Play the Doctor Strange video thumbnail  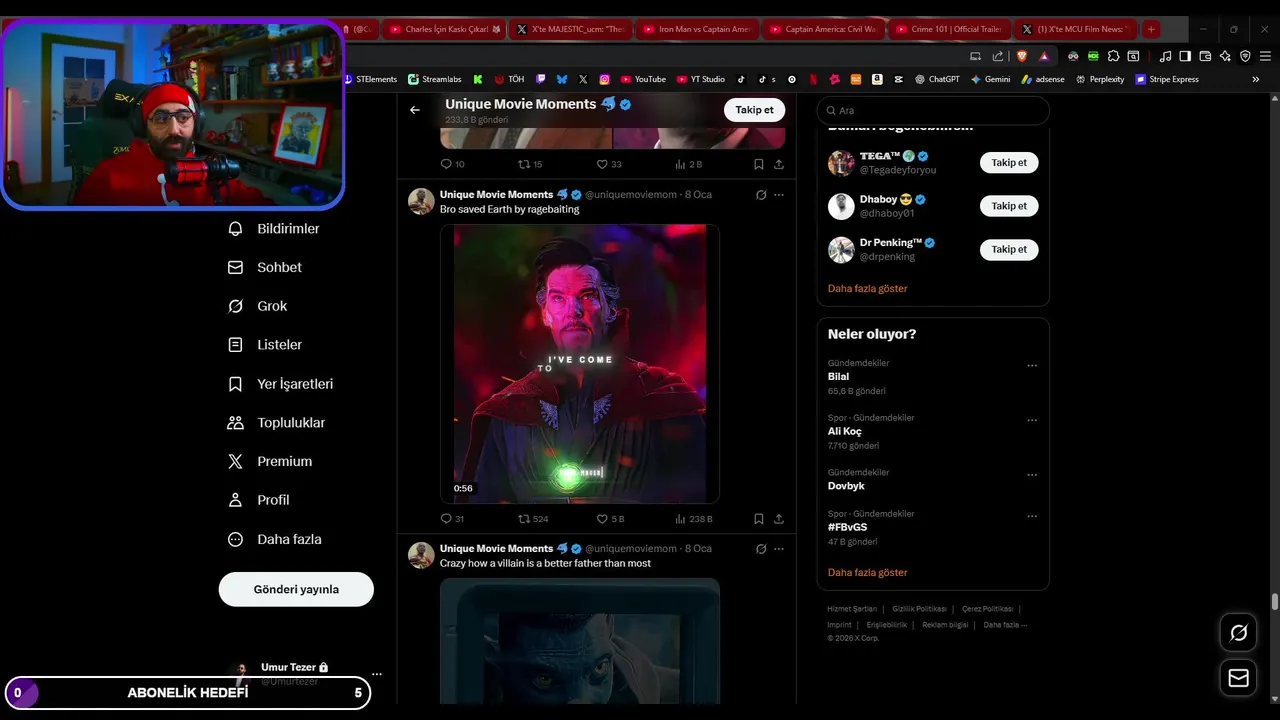[580, 364]
